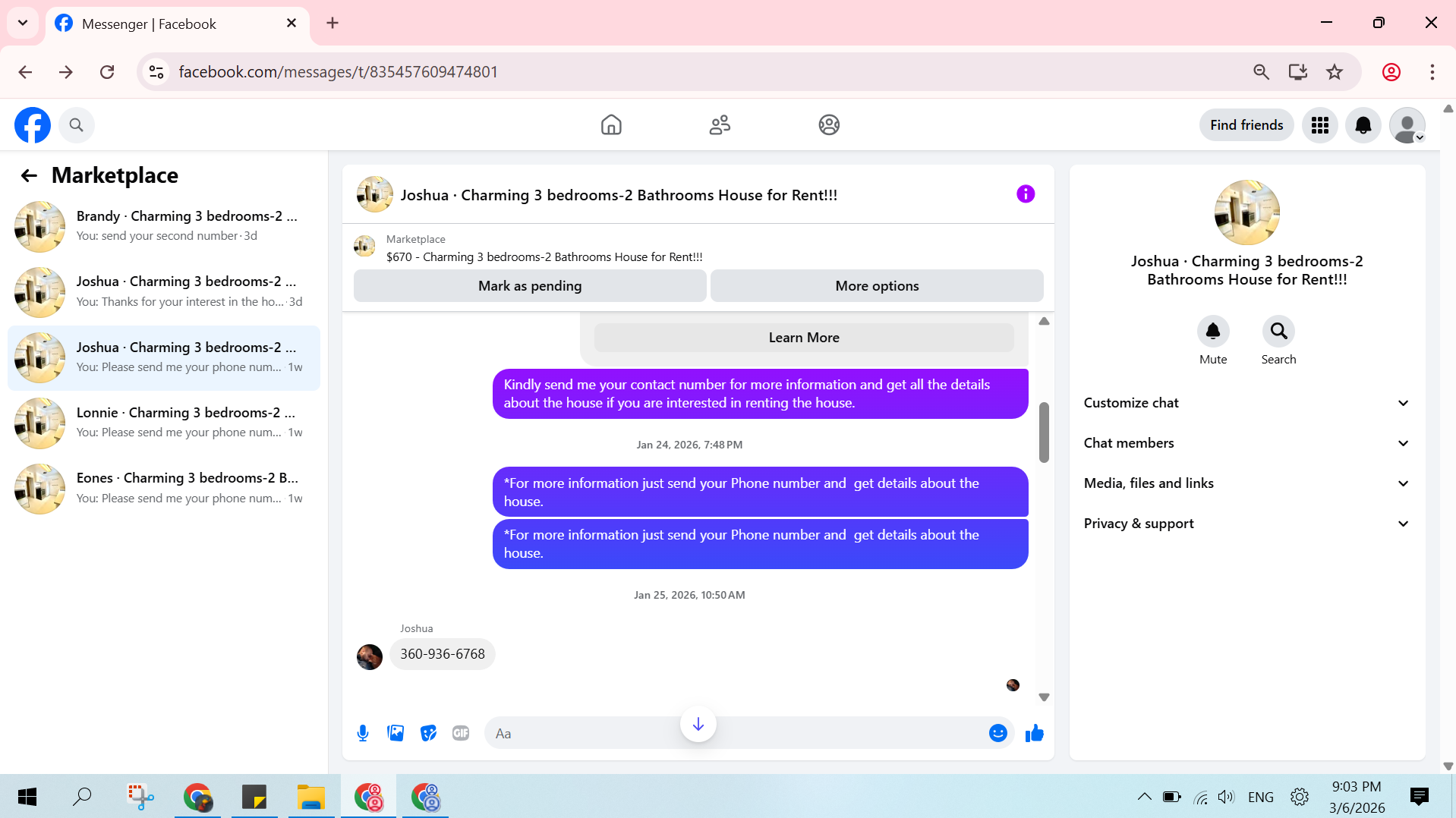
Task: Click Joshua's avatar beside phone number message
Action: [370, 656]
